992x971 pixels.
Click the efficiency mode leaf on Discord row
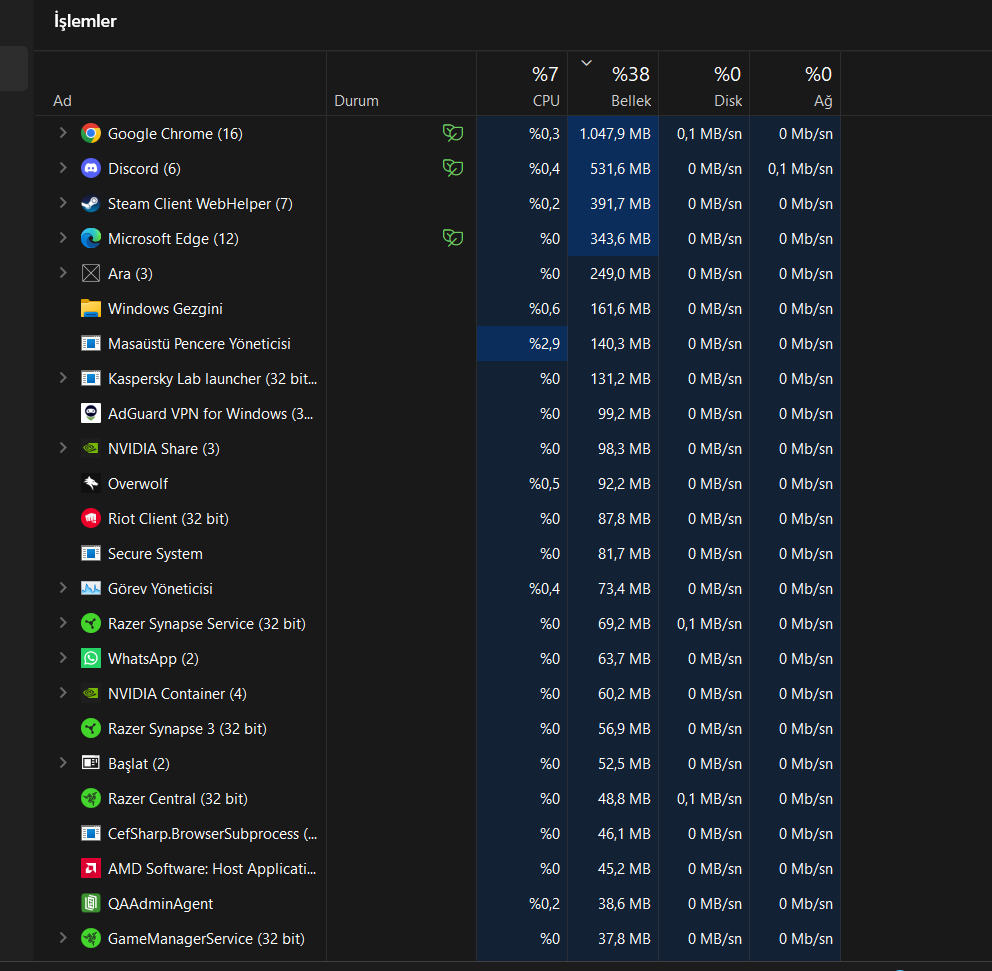click(453, 168)
